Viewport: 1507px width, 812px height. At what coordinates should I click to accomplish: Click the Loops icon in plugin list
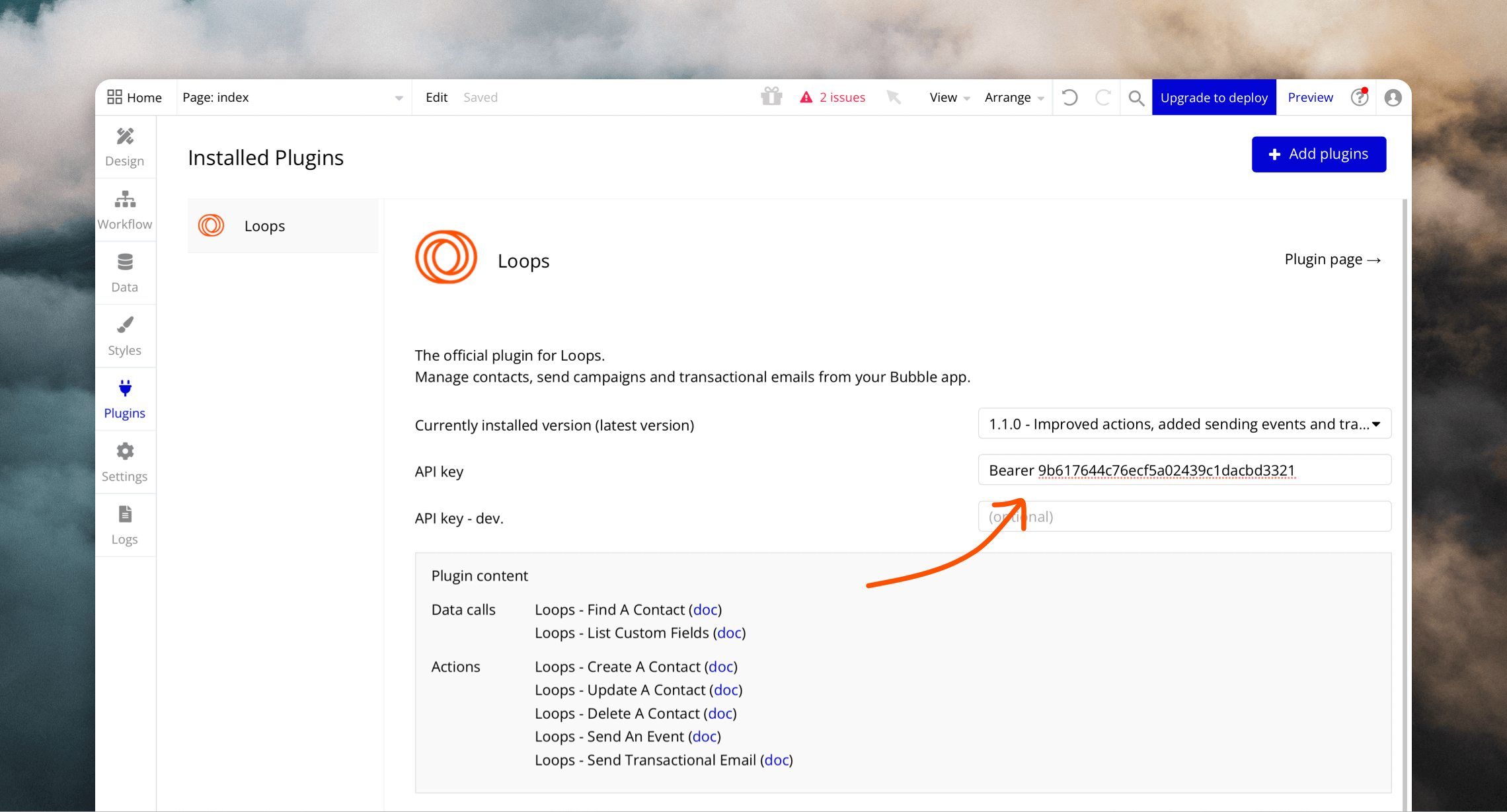tap(212, 225)
